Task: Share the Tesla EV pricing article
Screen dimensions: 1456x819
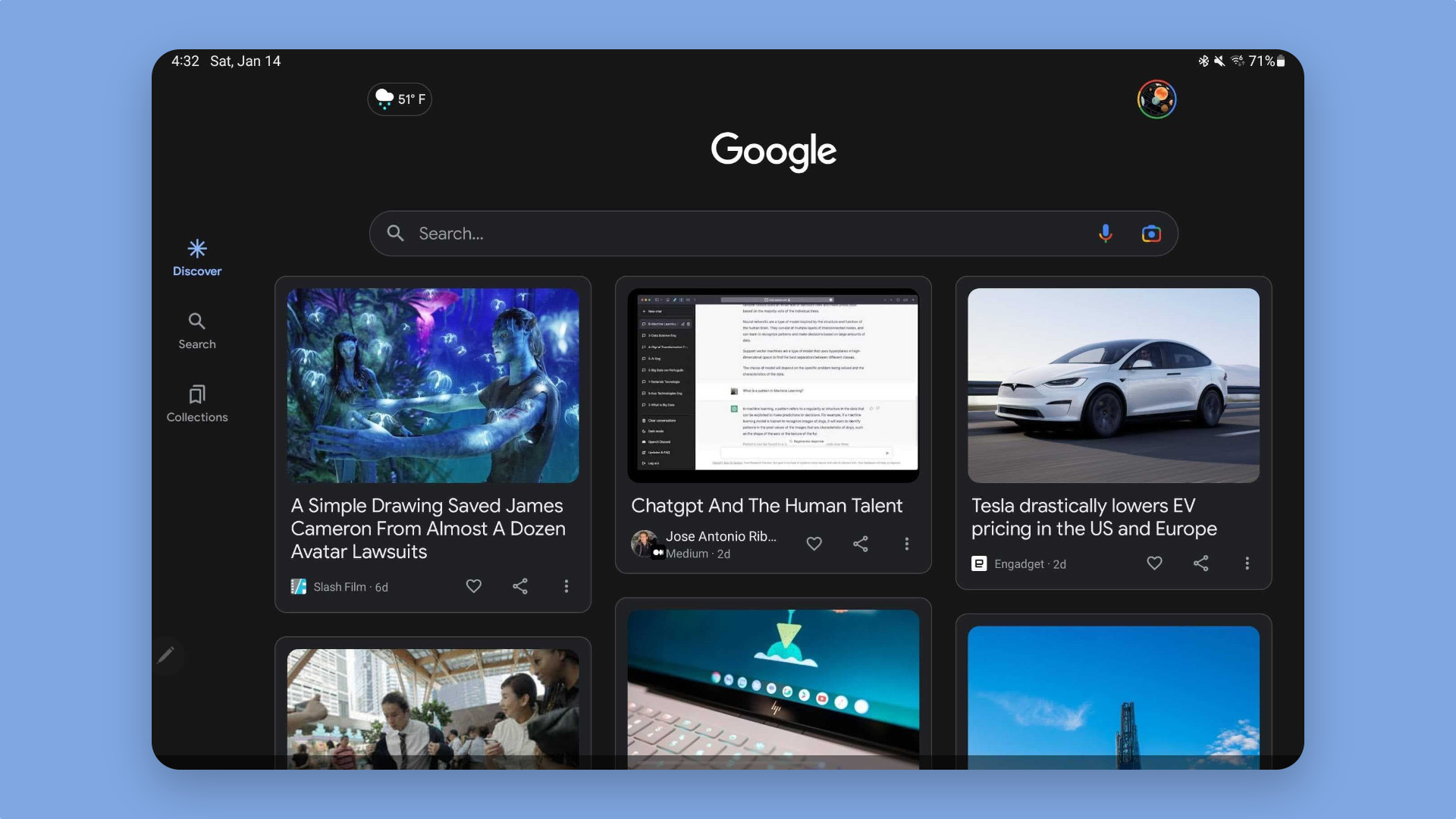Action: click(x=1201, y=563)
